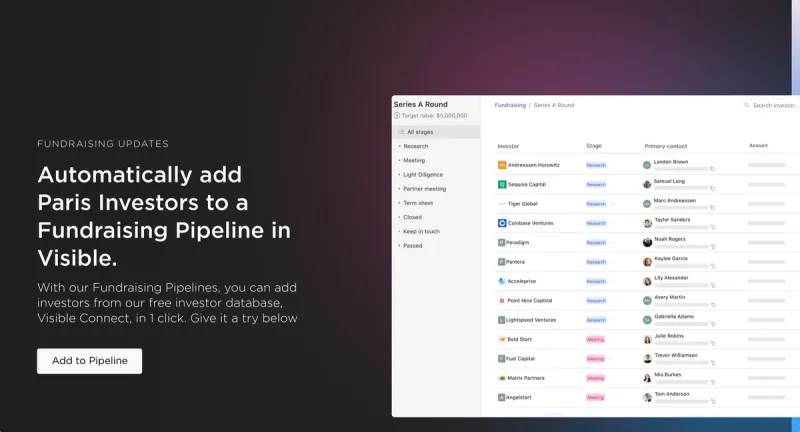The height and width of the screenshot is (432, 800).
Task: Click the name Avery Martin
Action: (670, 297)
